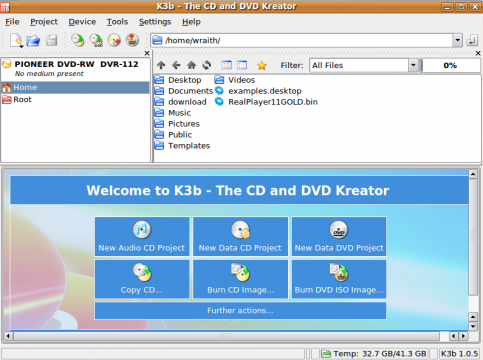Select the Desktop folder
483x360 pixels.
178,80
